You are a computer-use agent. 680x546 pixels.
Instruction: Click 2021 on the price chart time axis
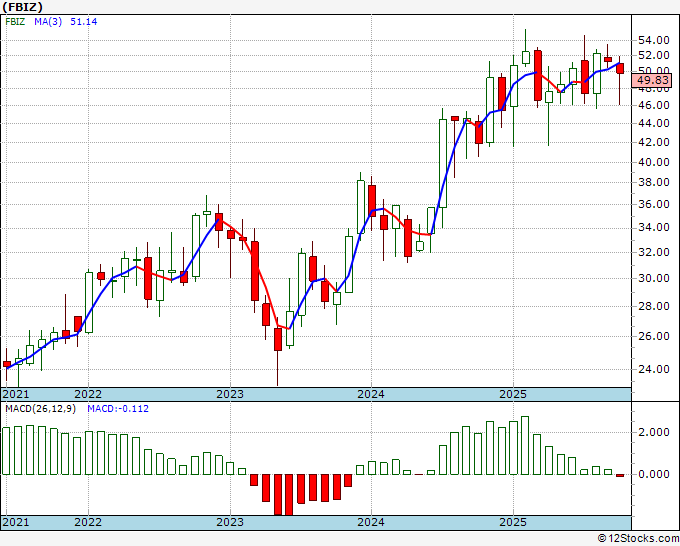[16, 394]
